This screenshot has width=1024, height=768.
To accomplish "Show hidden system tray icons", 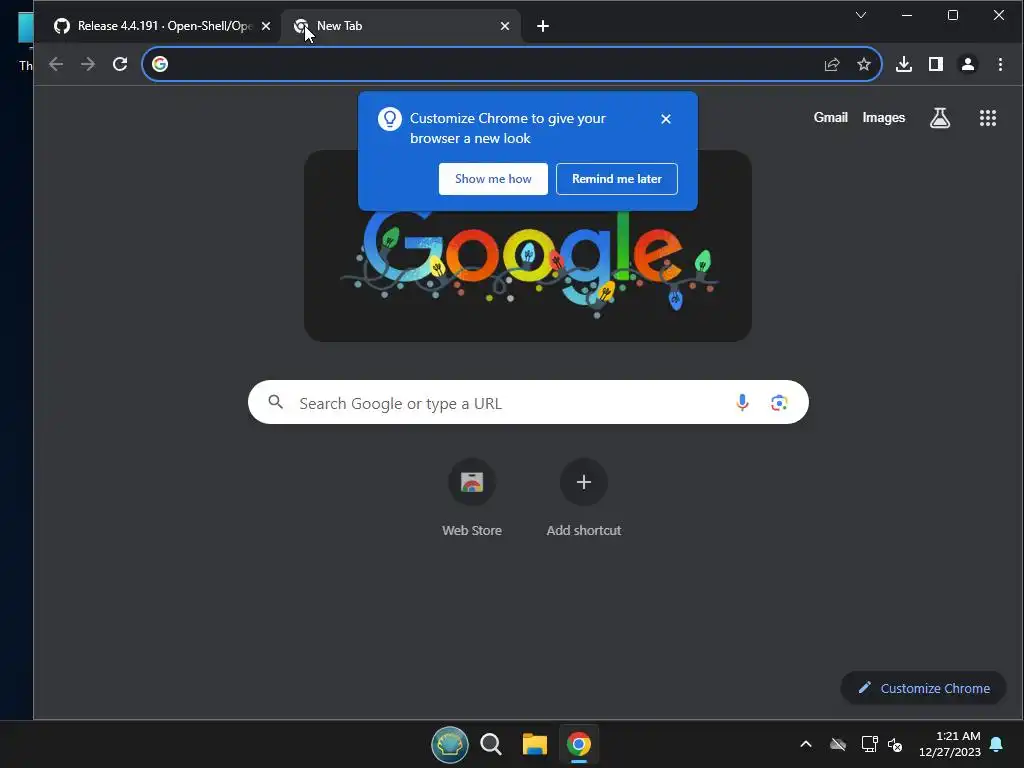I will [805, 744].
